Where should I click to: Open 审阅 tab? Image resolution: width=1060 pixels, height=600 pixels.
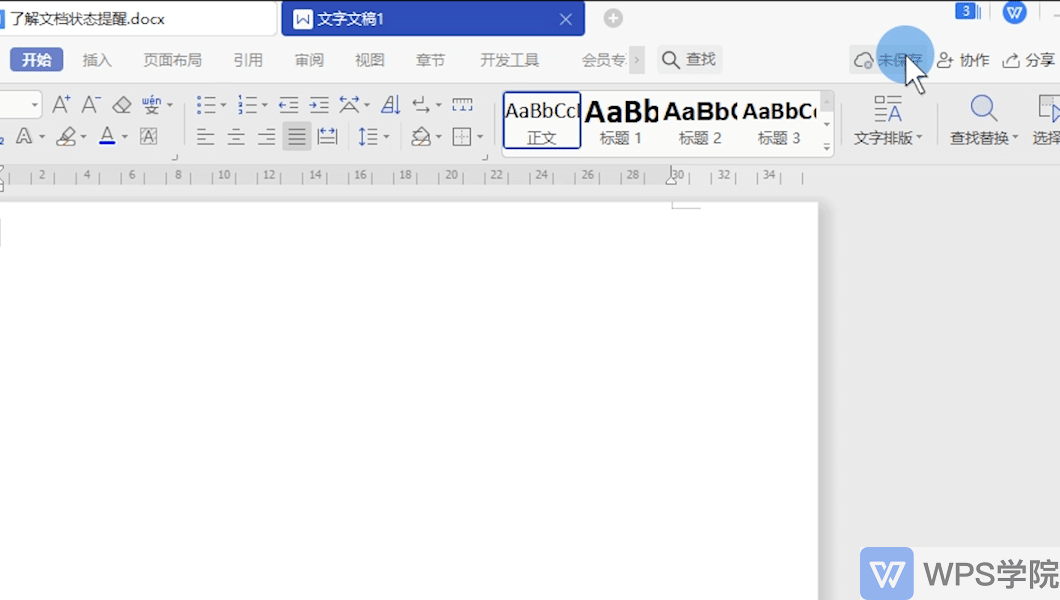click(x=309, y=60)
